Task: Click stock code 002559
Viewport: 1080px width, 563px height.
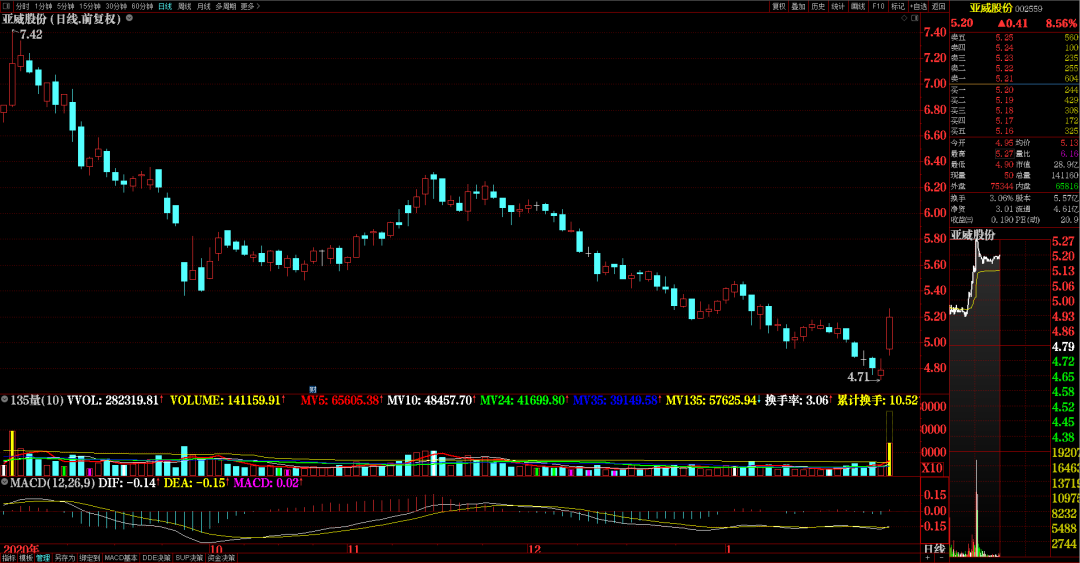Action: click(x=1028, y=9)
